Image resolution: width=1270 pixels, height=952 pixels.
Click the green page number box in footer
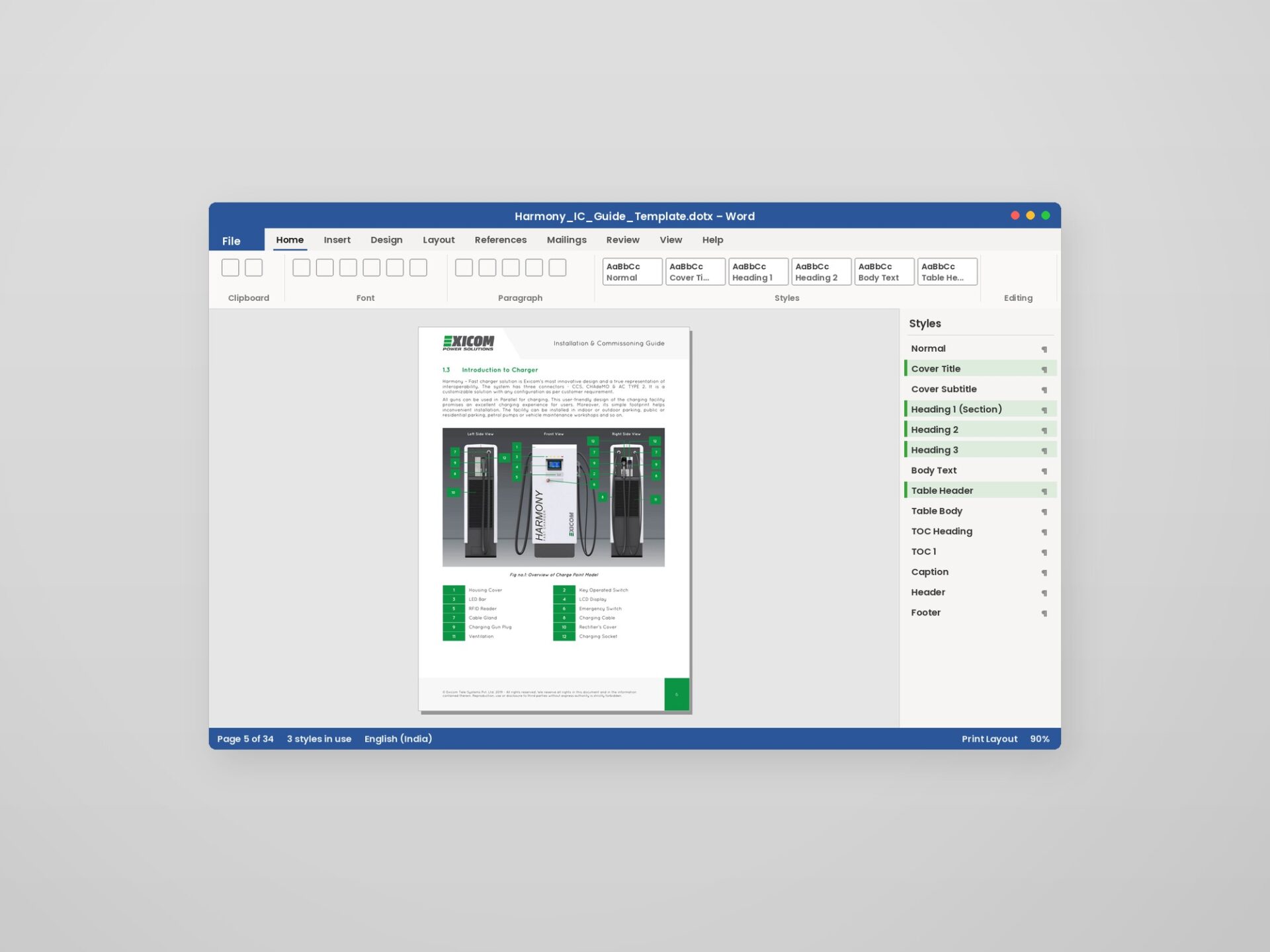click(677, 694)
